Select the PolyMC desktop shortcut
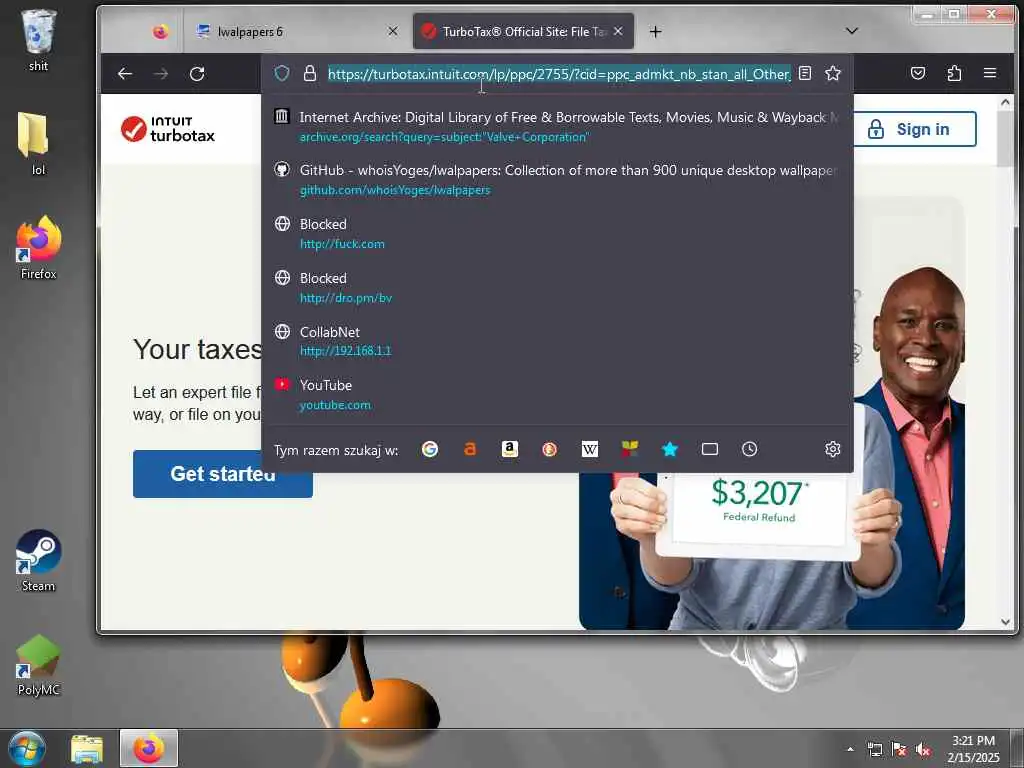This screenshot has width=1024, height=768. [x=39, y=665]
